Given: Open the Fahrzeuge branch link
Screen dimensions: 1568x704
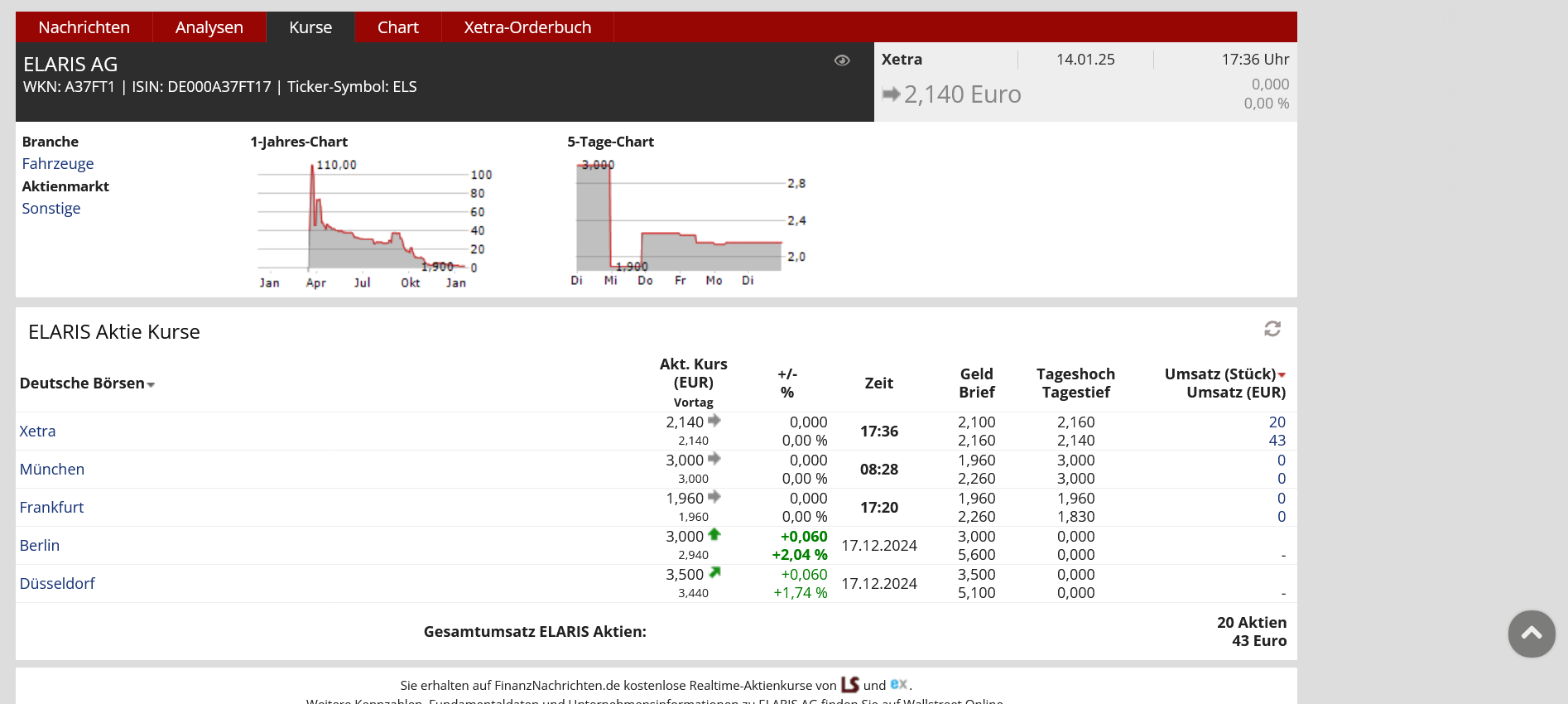Looking at the screenshot, I should pos(58,164).
